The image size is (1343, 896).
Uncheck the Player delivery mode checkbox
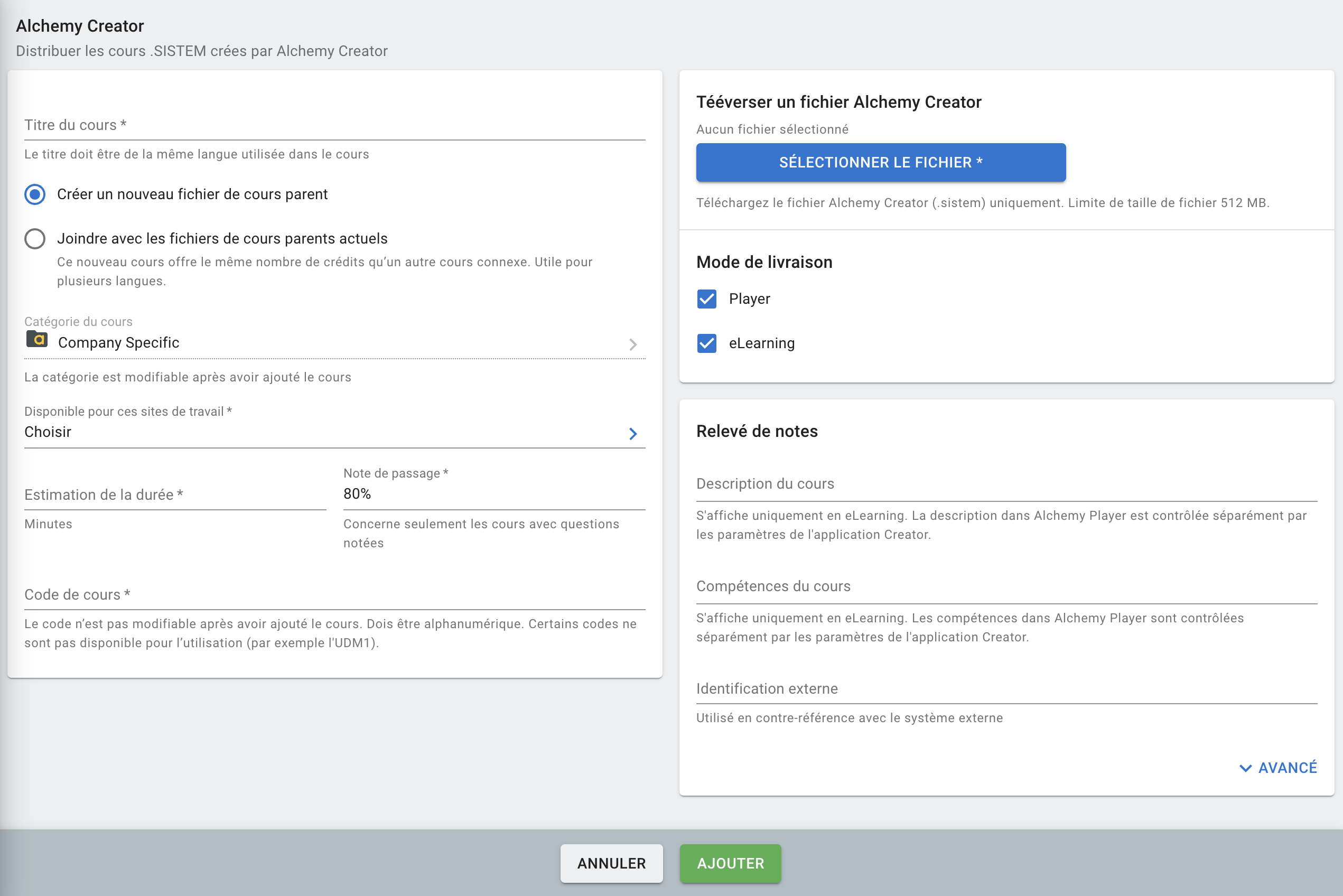coord(707,299)
